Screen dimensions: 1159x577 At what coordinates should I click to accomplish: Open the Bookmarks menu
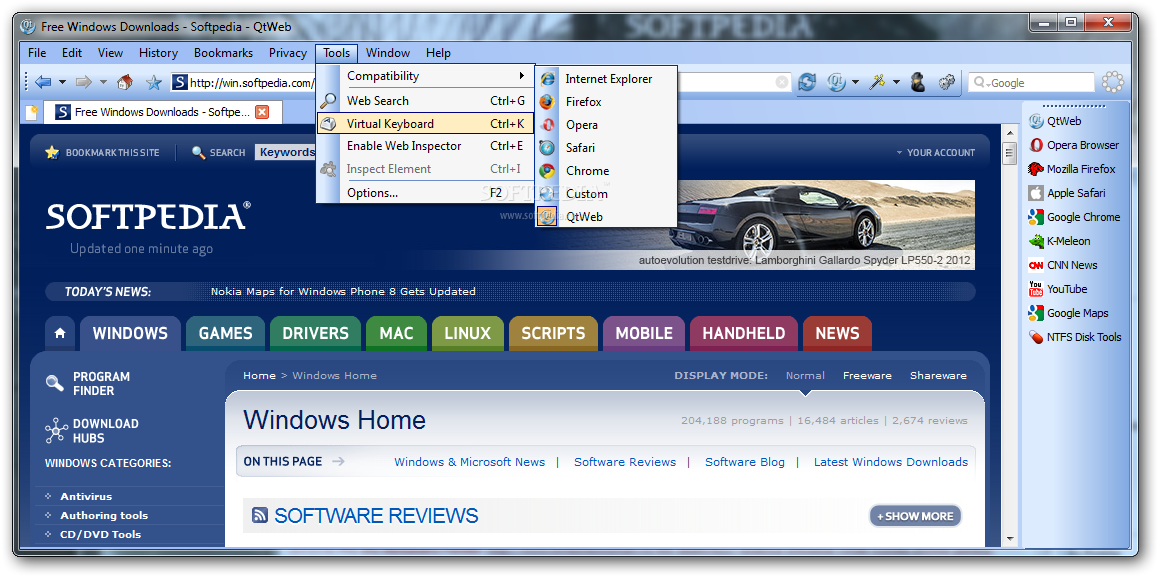223,52
